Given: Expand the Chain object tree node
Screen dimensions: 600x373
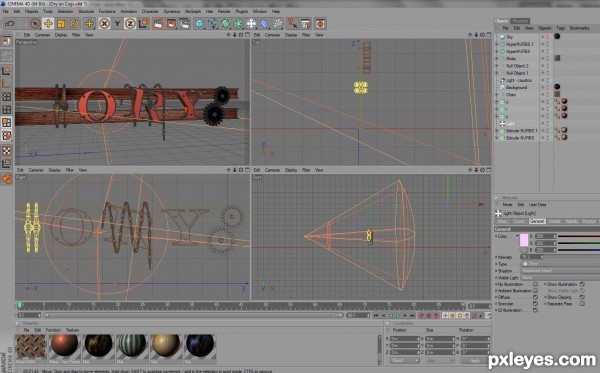Looking at the screenshot, I should tap(497, 94).
